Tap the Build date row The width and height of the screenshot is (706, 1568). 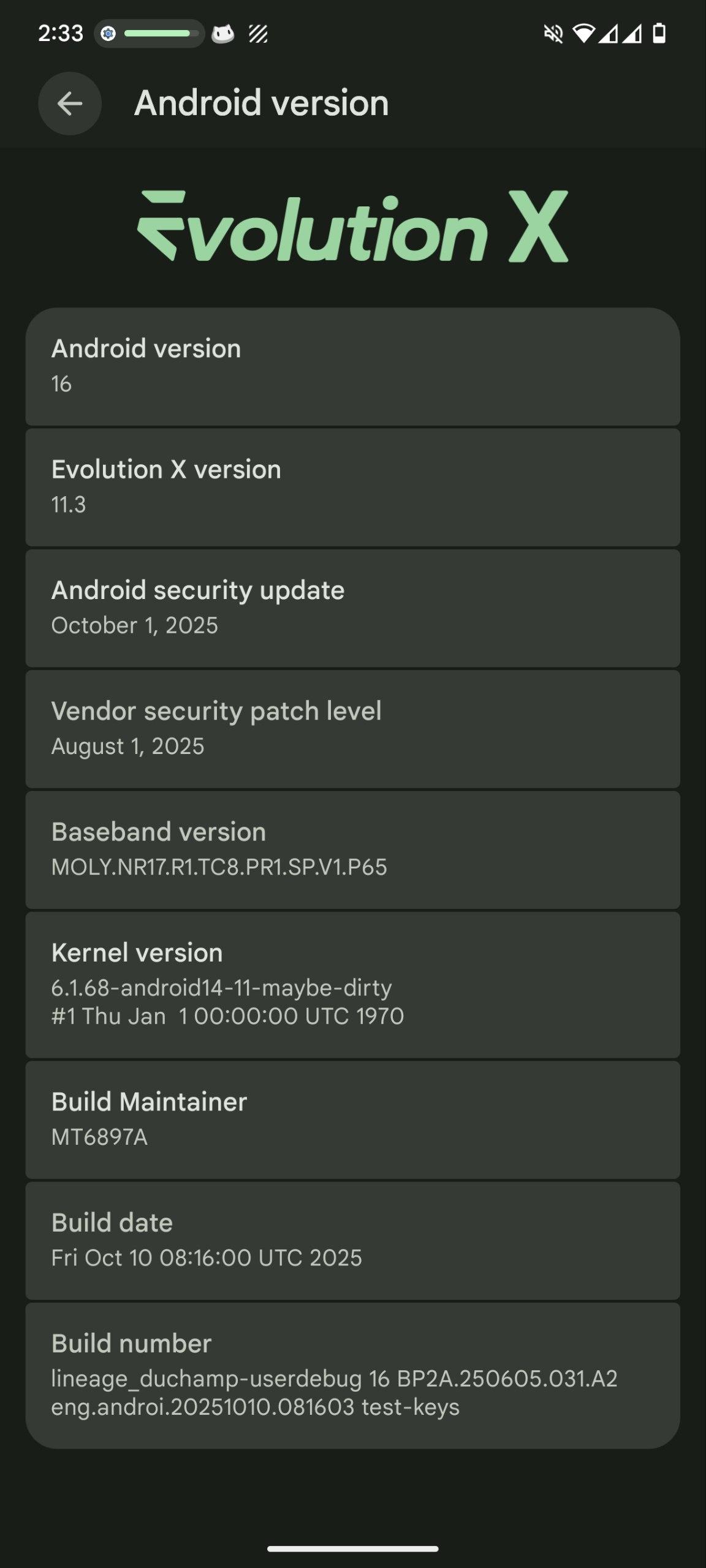[x=353, y=1241]
